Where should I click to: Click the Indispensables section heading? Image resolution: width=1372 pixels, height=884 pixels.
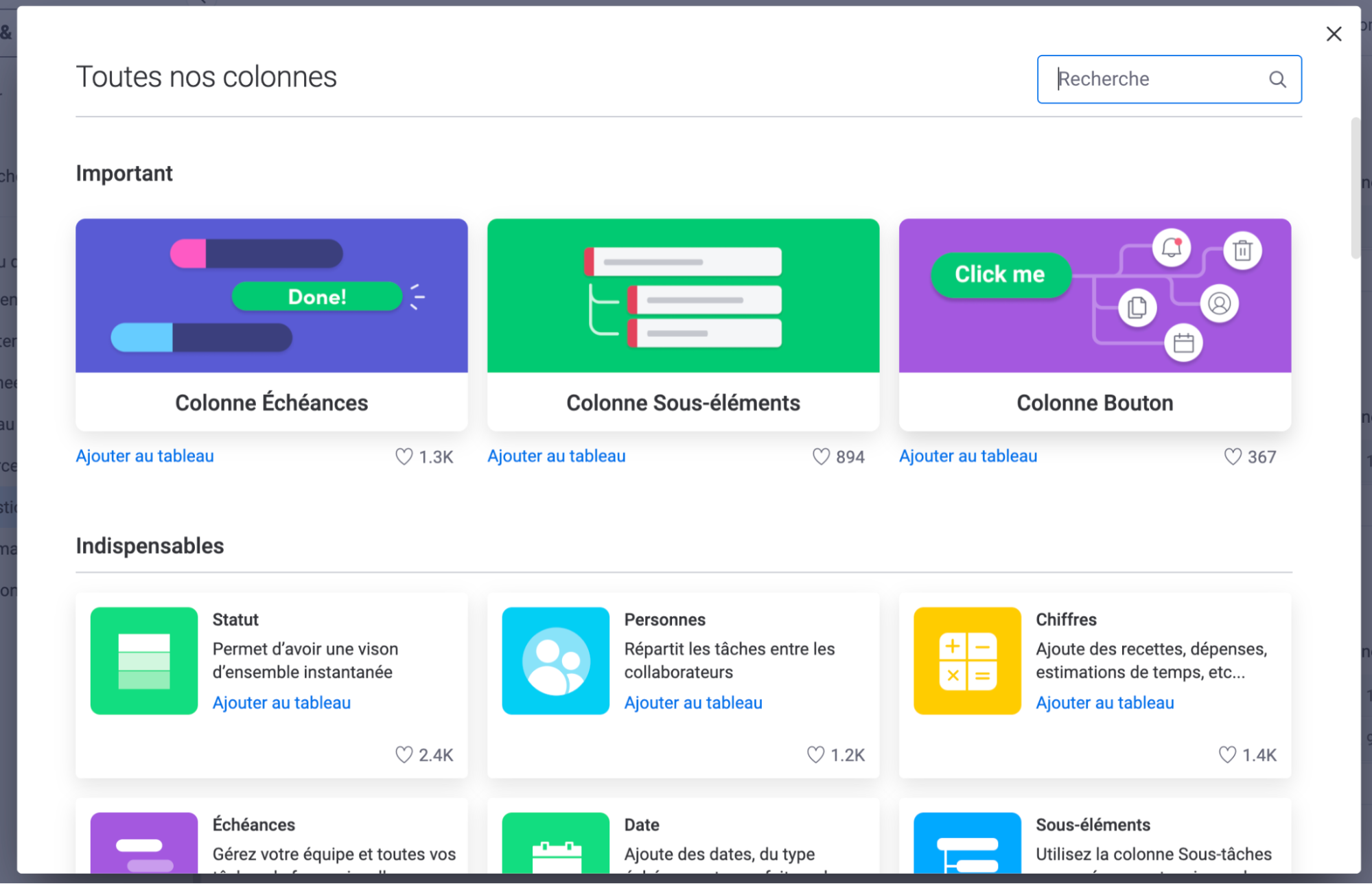pos(150,546)
